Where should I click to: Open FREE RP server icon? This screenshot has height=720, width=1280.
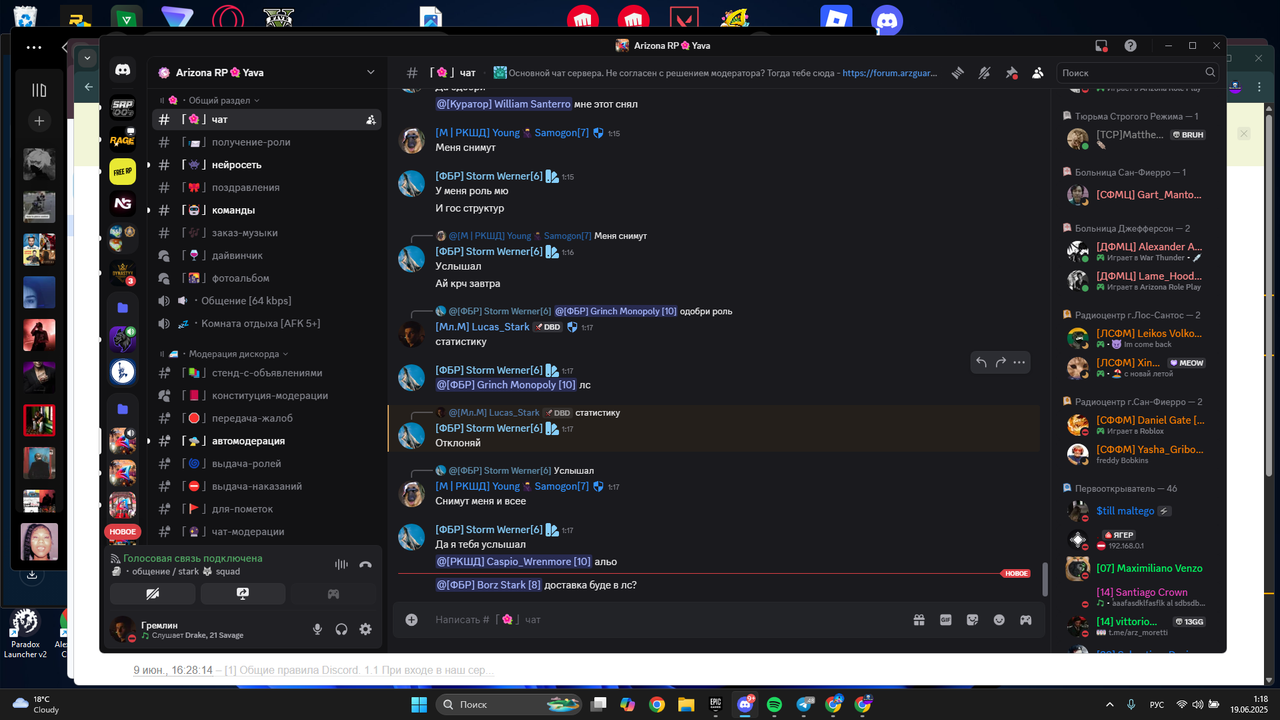(123, 171)
